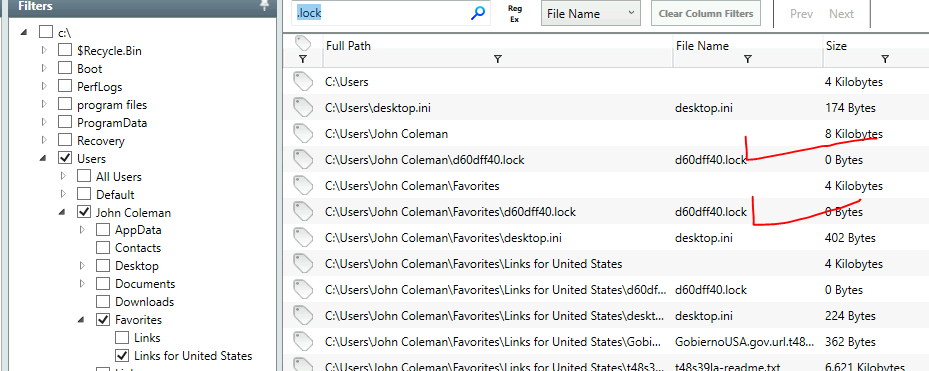Check the ProgramData checkbox
The width and height of the screenshot is (929, 371).
click(x=65, y=123)
